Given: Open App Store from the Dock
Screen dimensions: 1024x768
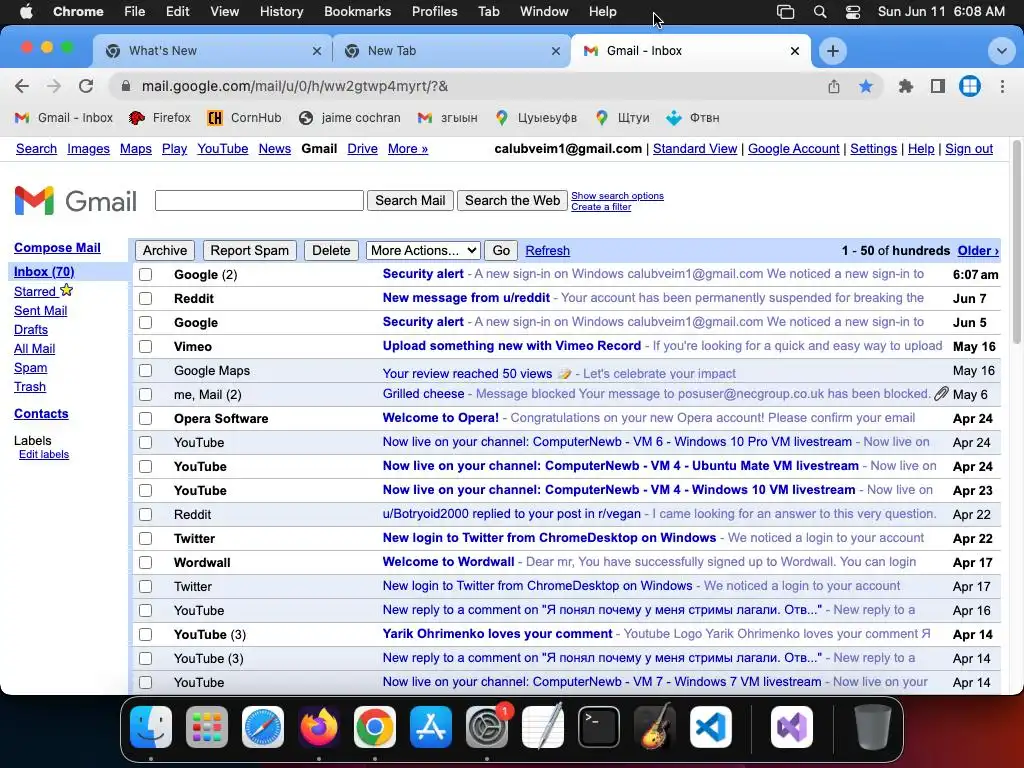Looking at the screenshot, I should (x=431, y=726).
